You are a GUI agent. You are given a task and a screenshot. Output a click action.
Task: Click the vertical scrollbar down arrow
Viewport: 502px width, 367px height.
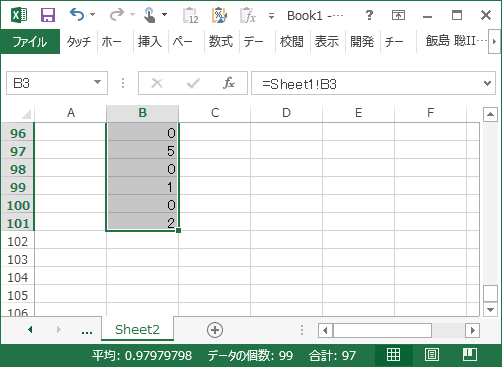(490, 310)
